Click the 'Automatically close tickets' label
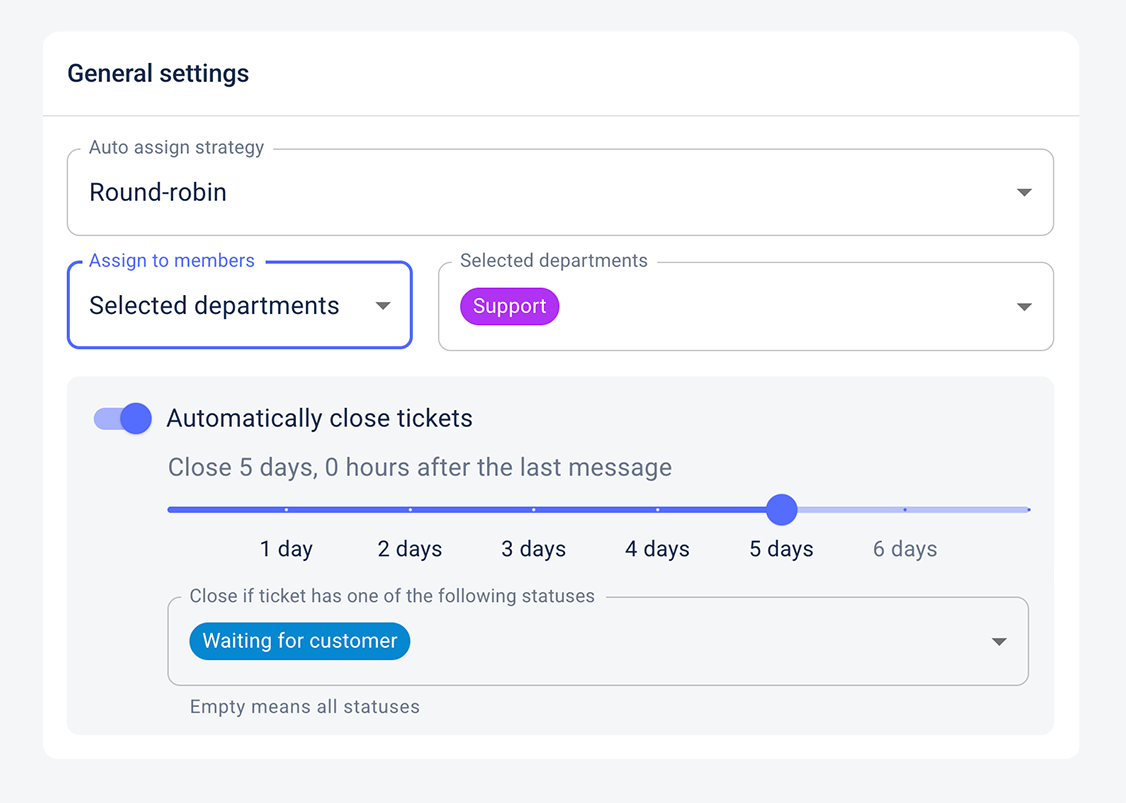Viewport: 1126px width, 803px height. (x=319, y=418)
